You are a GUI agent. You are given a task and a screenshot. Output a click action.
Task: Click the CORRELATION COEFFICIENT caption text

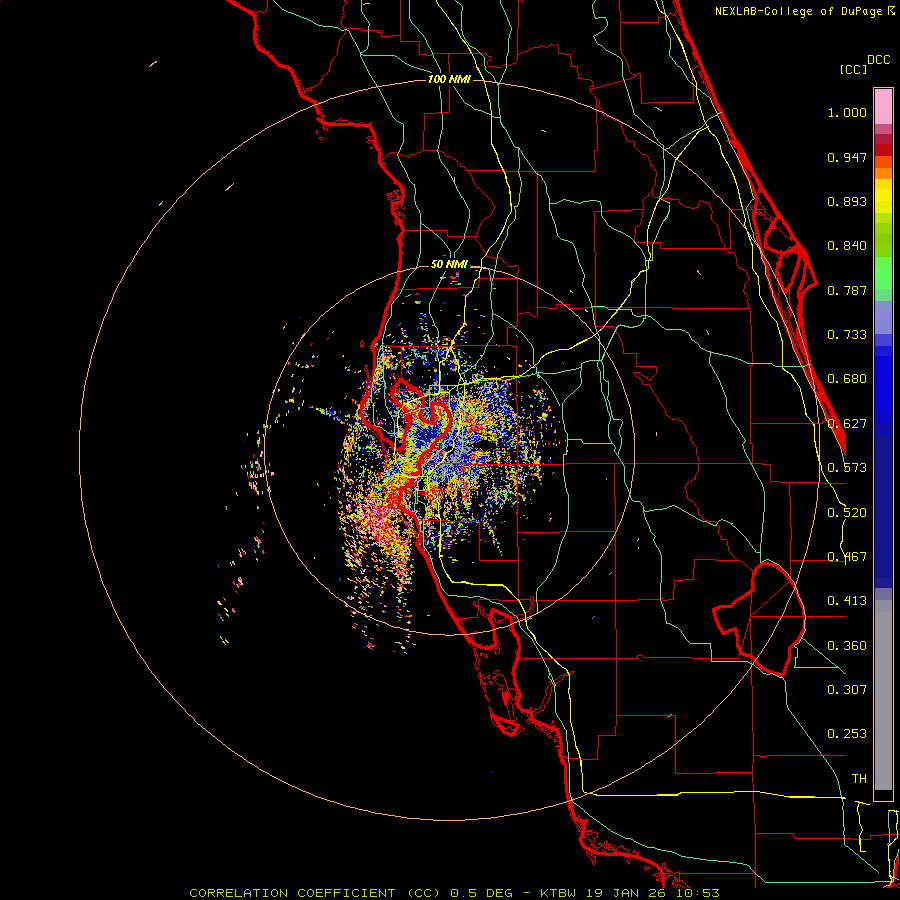(292, 893)
